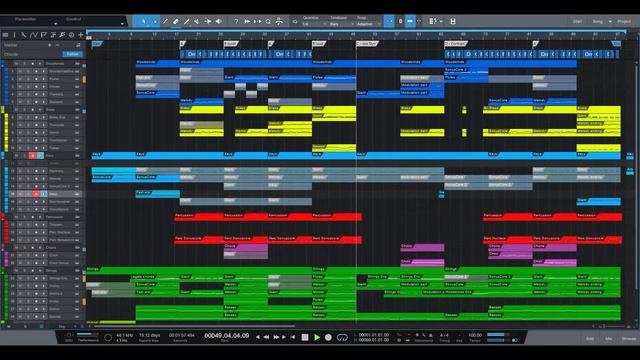The image size is (640, 360).
Task: Click the circular icon before the strip-silence icon
Action: tap(268, 21)
